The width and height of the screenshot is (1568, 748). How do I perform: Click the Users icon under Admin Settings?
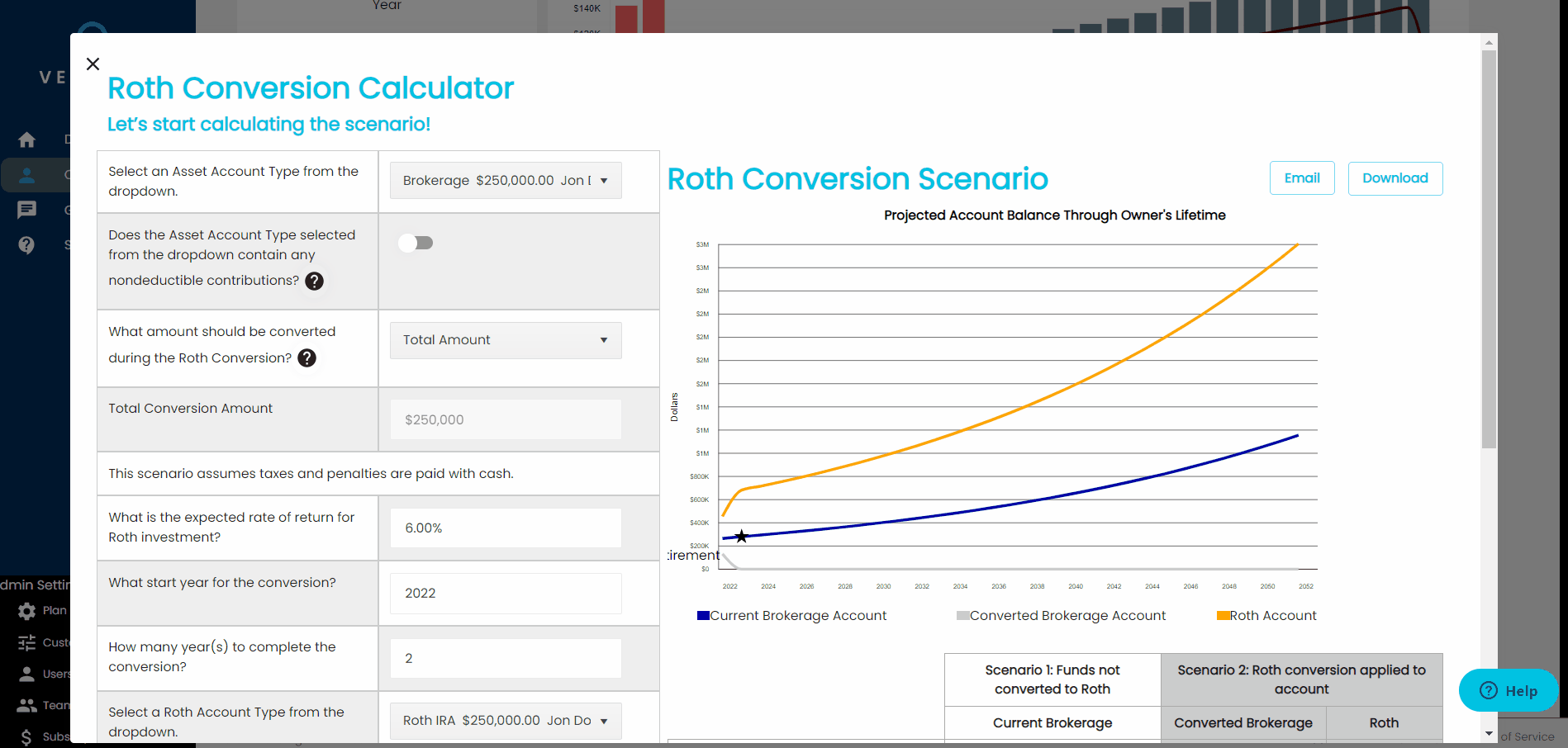27,673
